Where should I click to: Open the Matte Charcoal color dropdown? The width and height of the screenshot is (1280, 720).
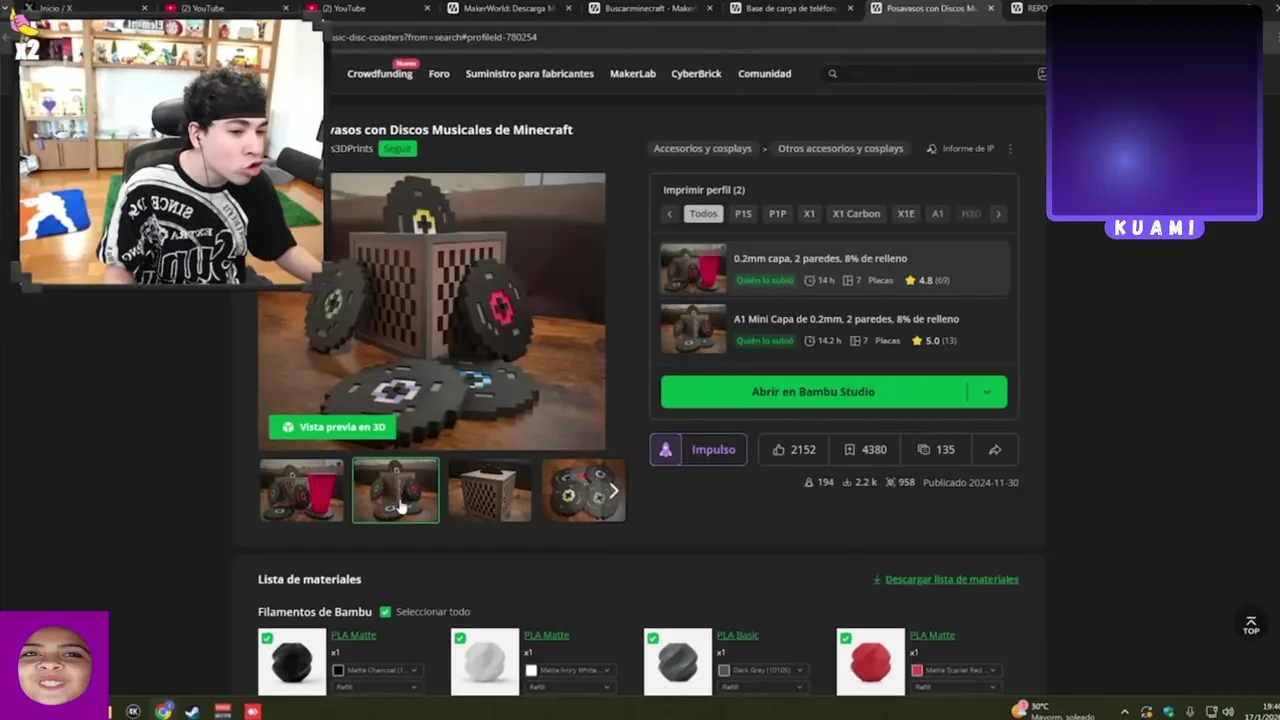pyautogui.click(x=376, y=670)
